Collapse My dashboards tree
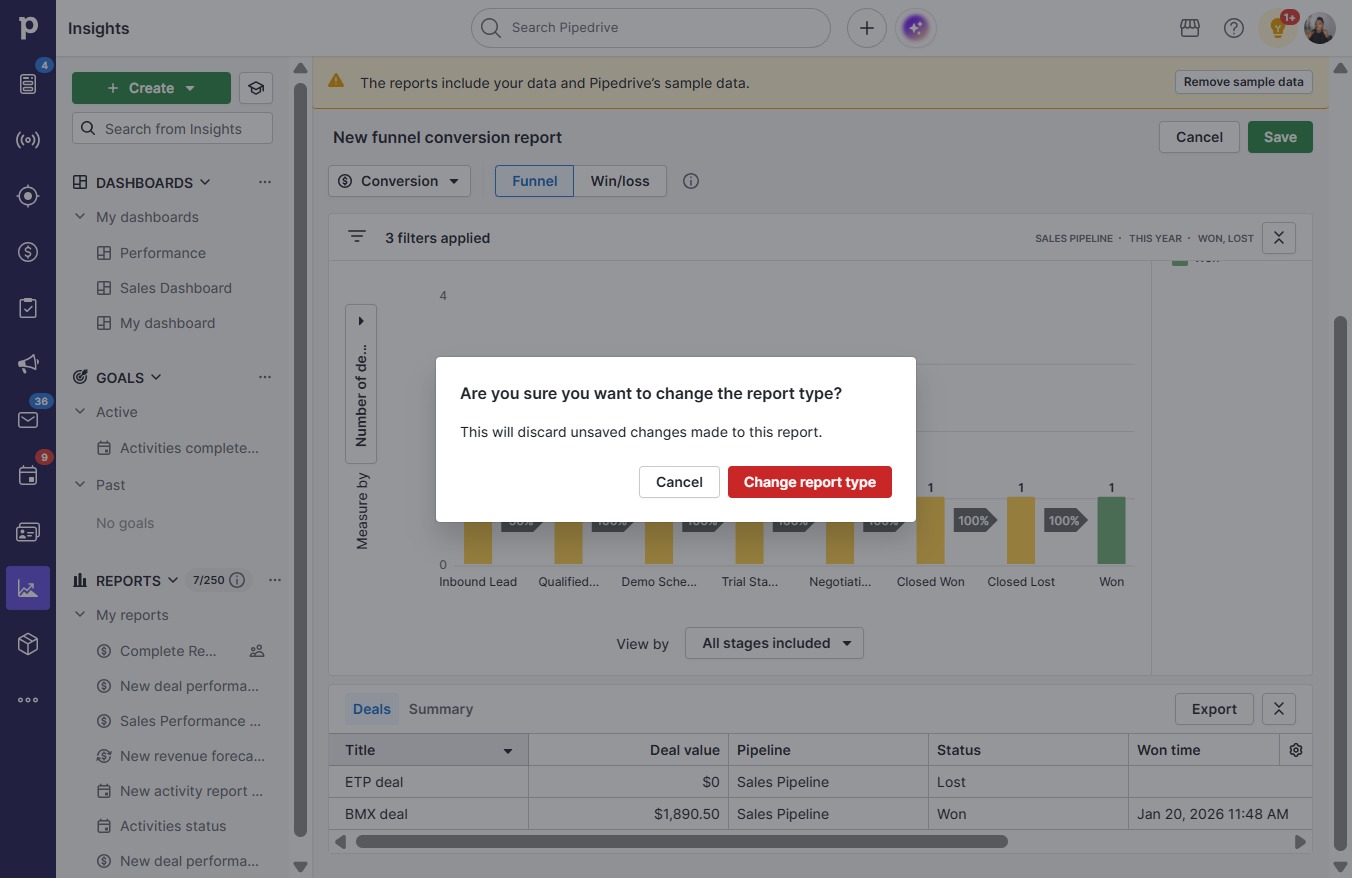The image size is (1352, 878). pos(80,217)
